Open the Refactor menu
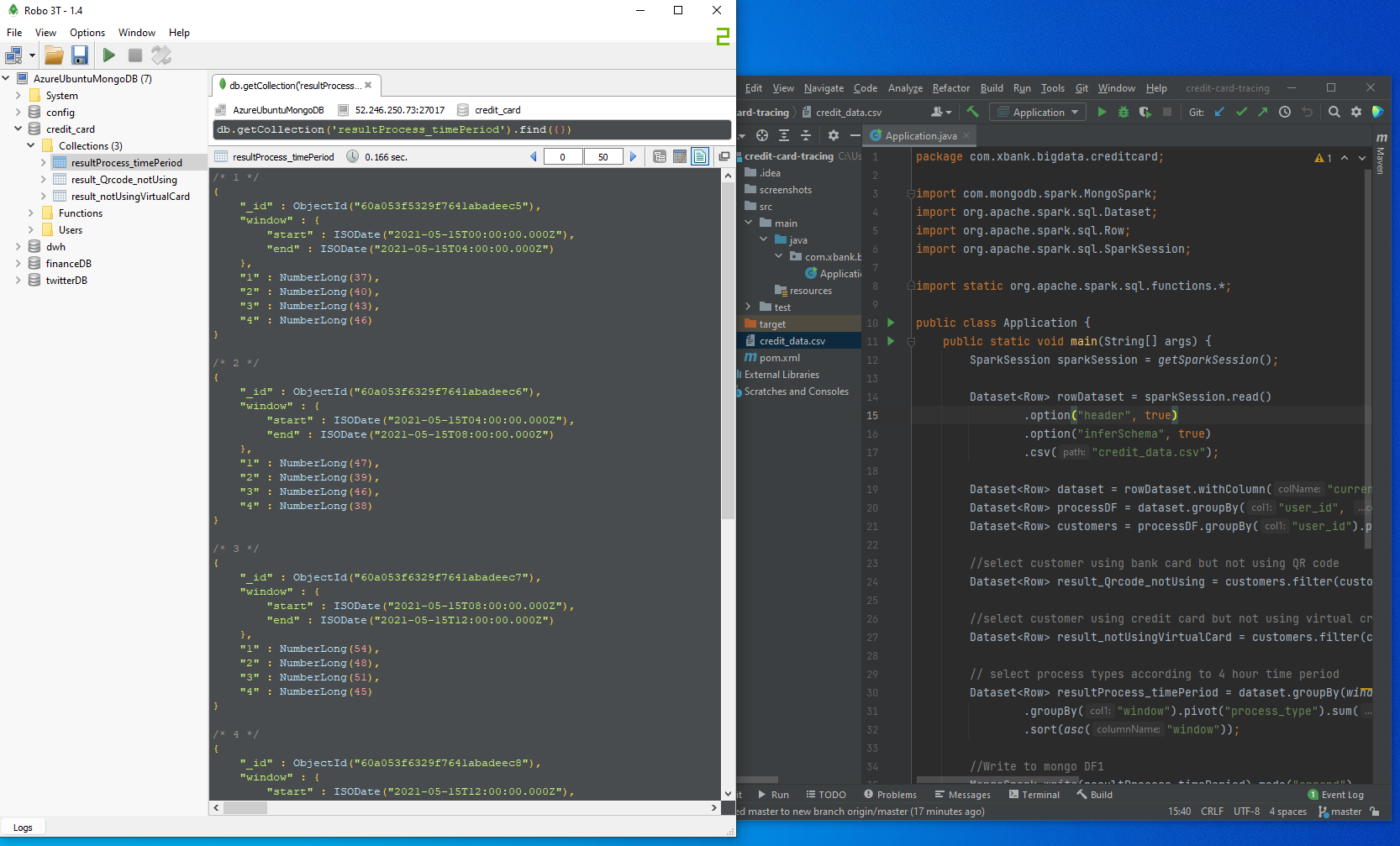Screen dimensions: 1400x846 click(x=950, y=88)
